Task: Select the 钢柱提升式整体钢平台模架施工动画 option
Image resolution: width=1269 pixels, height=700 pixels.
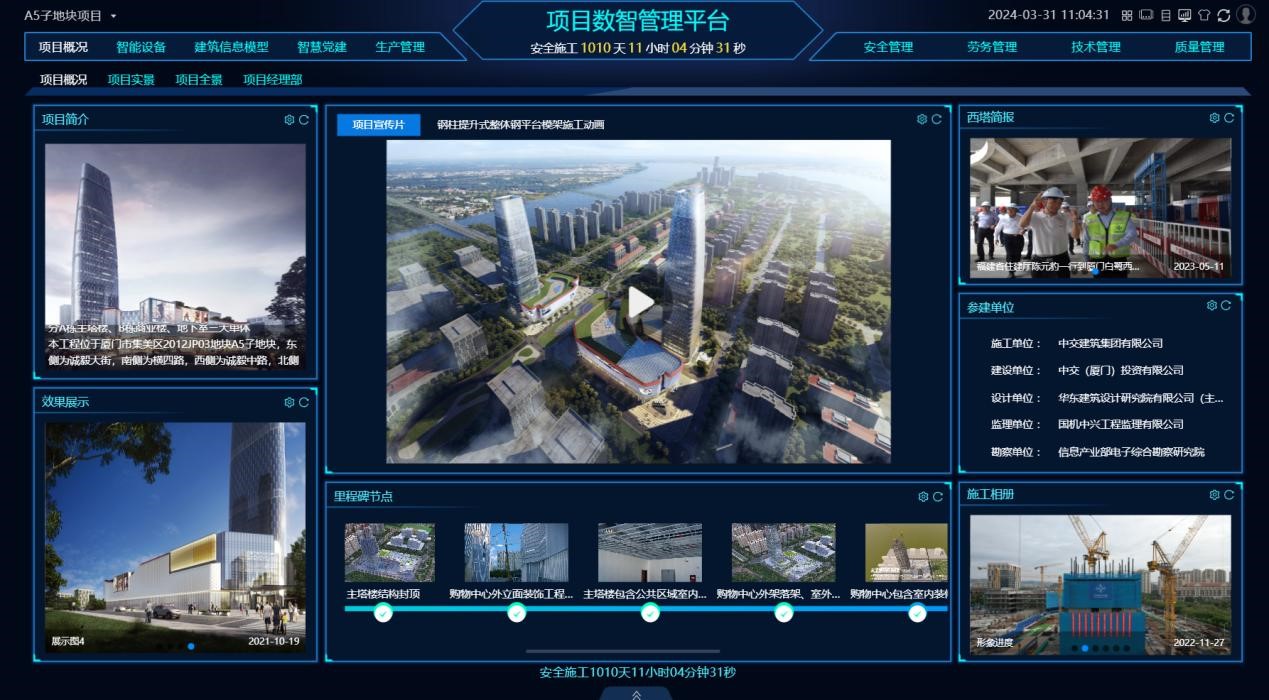Action: (x=521, y=125)
